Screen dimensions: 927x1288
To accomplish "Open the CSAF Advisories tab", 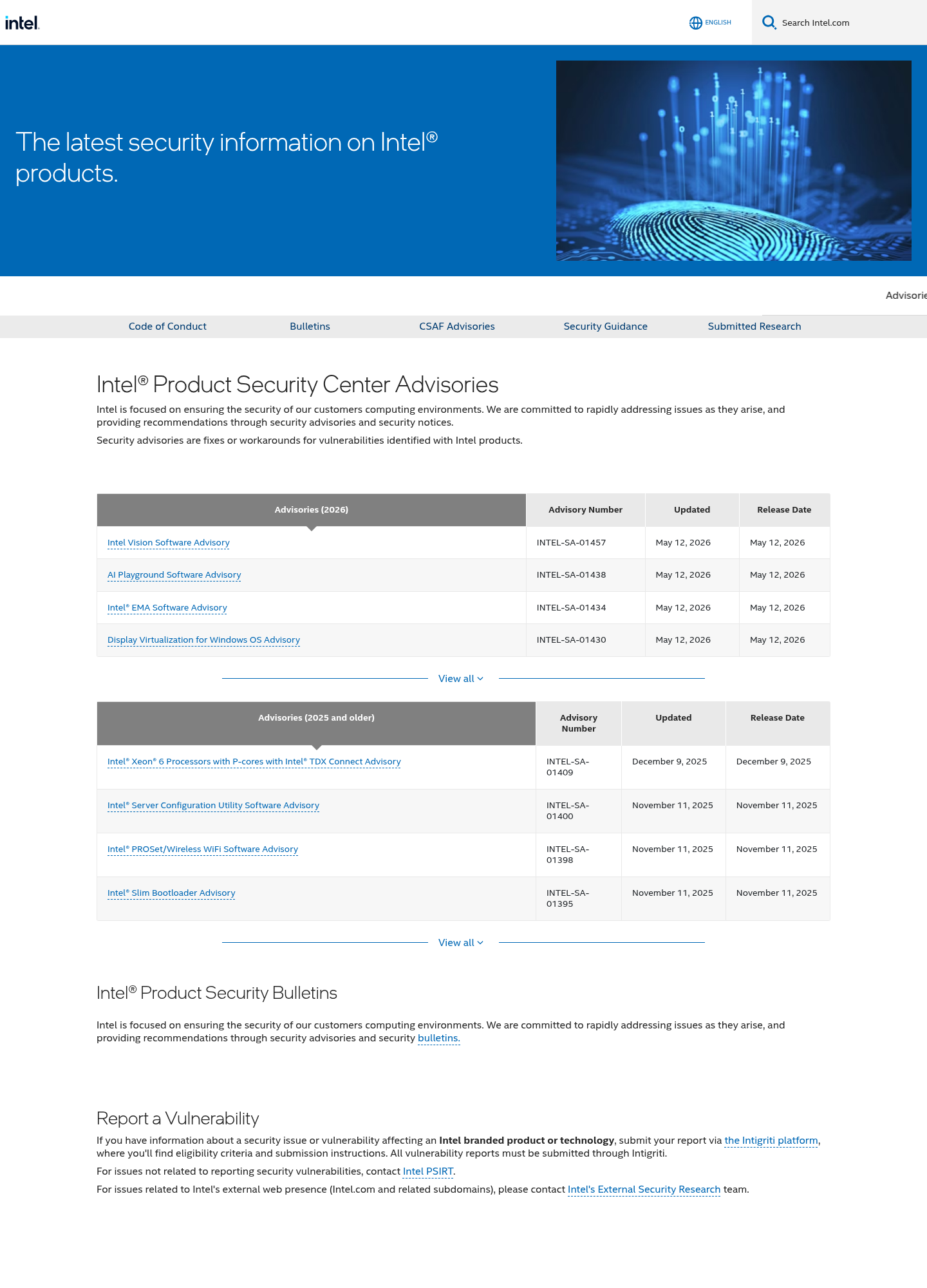I will tap(457, 327).
